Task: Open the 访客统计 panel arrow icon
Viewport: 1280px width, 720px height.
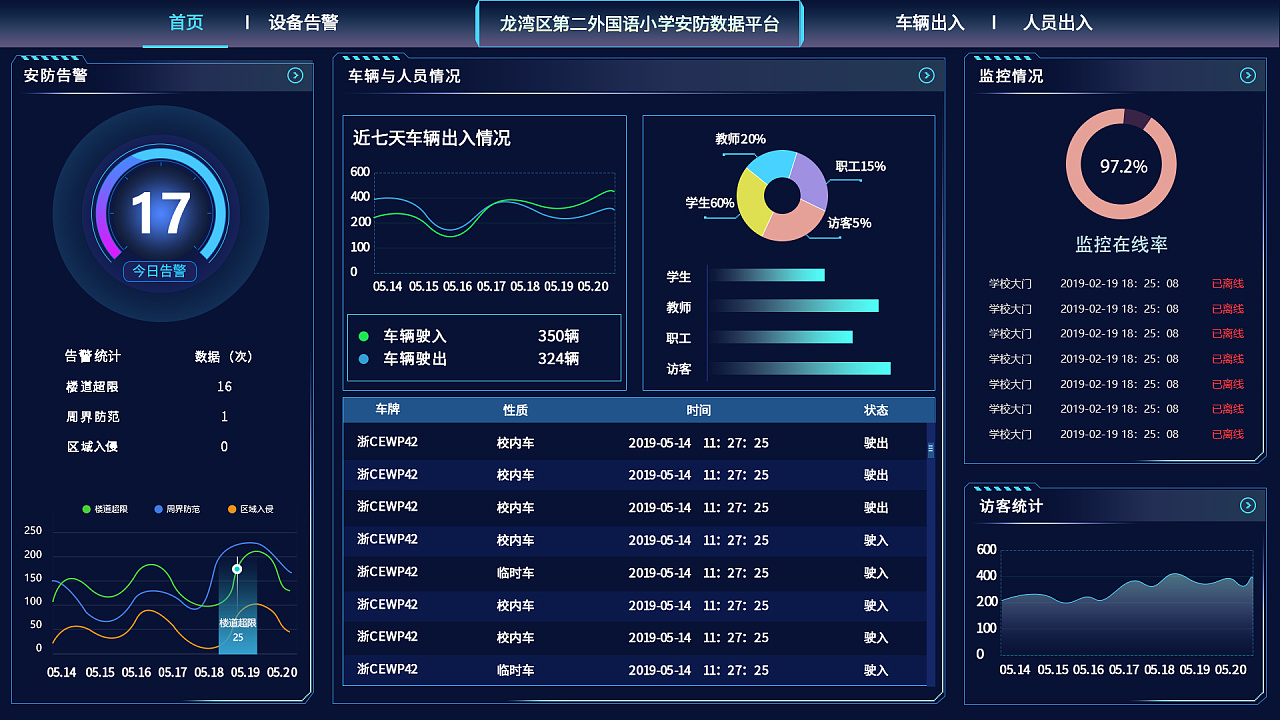Action: click(x=1247, y=505)
